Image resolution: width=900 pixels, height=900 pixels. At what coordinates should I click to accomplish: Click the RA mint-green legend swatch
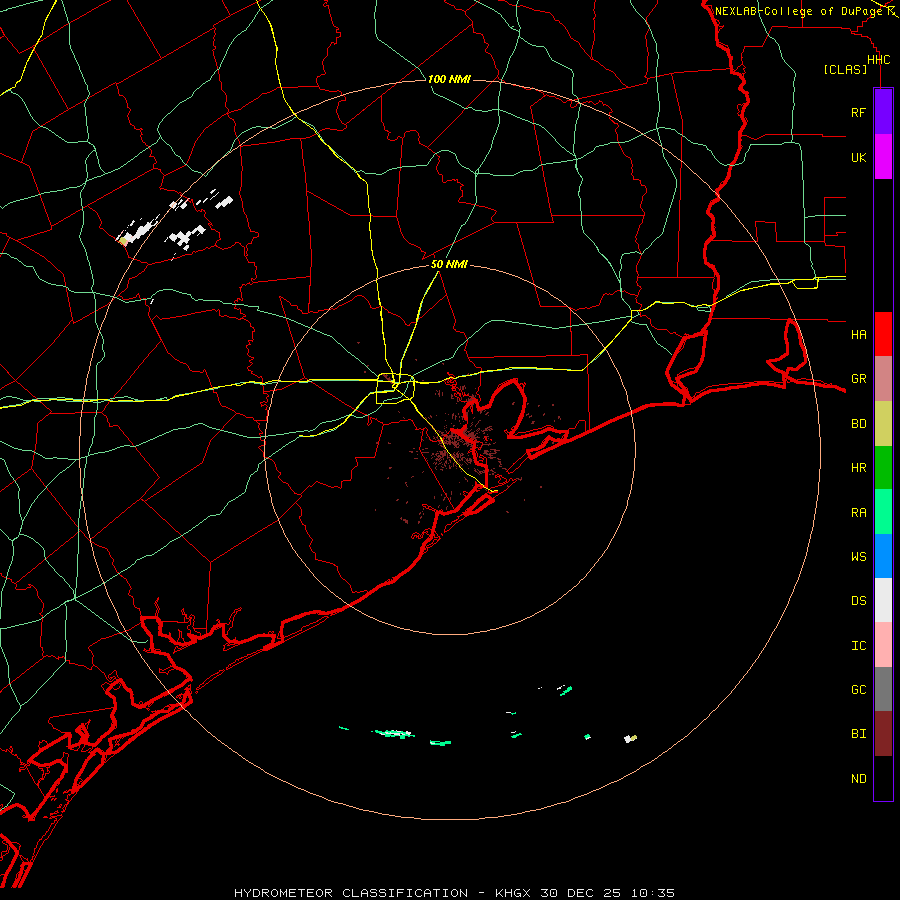(x=883, y=512)
